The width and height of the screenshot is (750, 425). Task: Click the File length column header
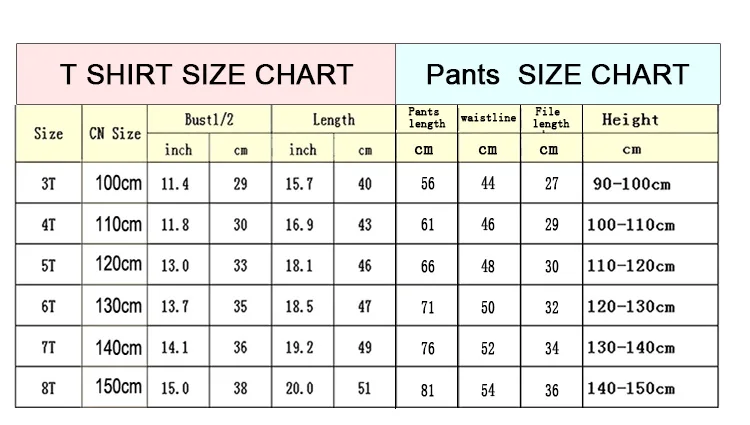(551, 118)
